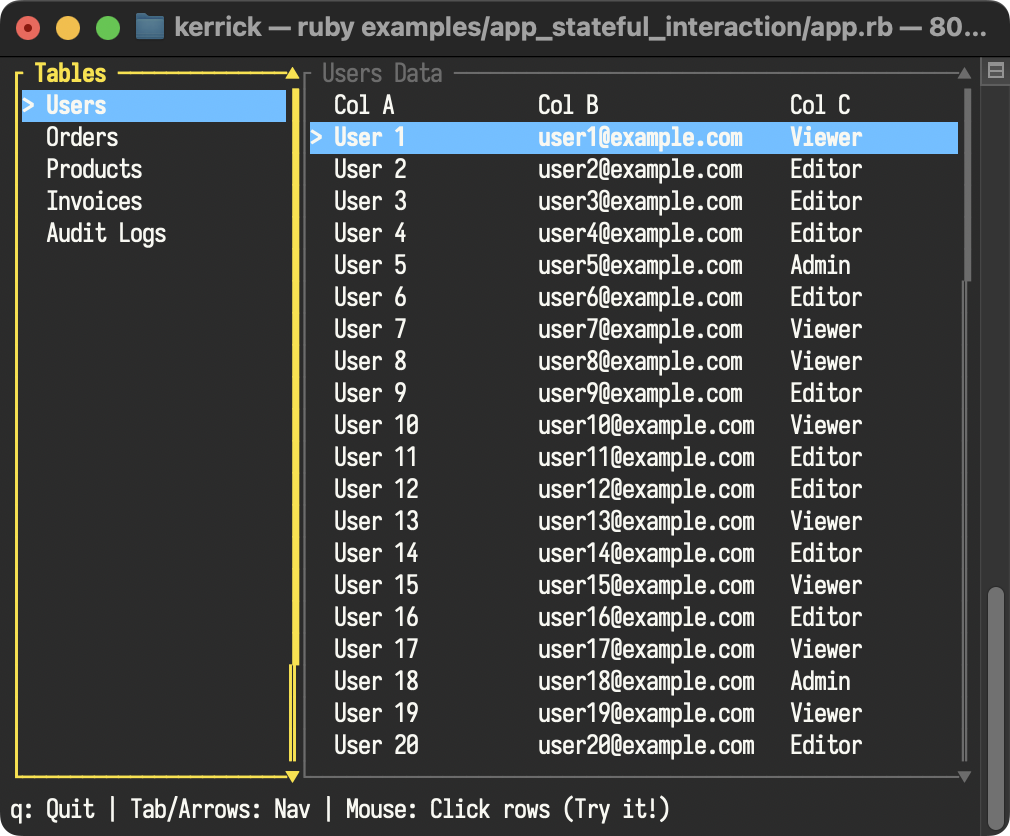Click the User 8 cell
The image size is (1010, 836).
[370, 361]
